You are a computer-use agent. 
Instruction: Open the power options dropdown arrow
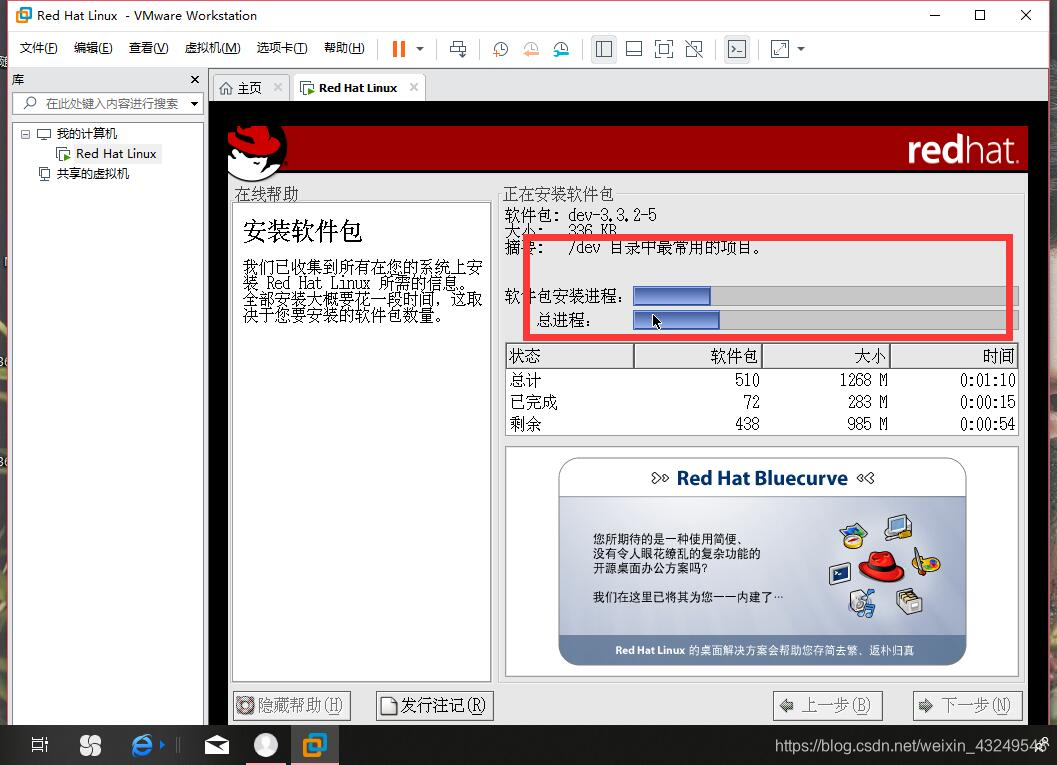420,49
